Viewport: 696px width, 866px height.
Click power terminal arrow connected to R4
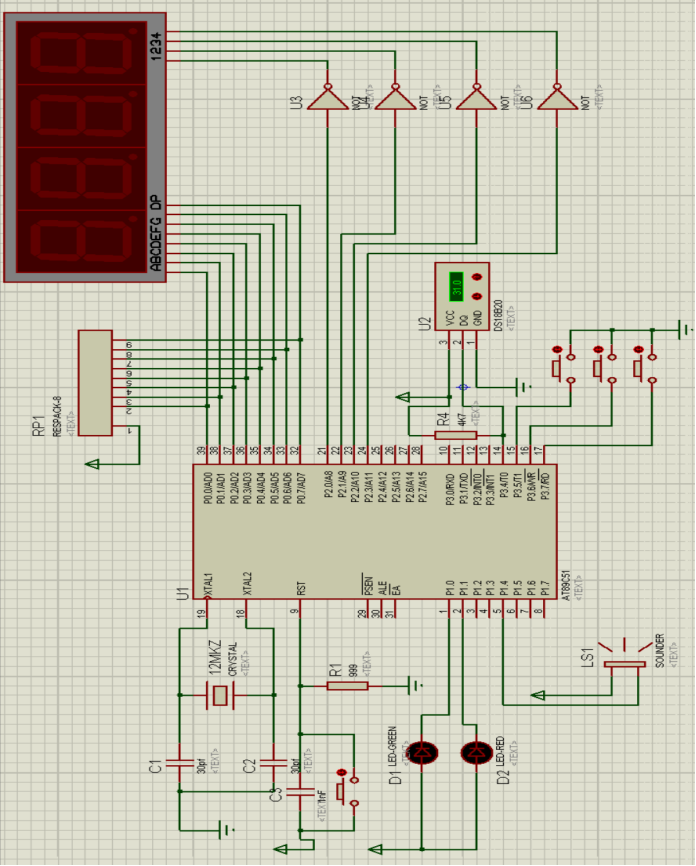point(403,397)
